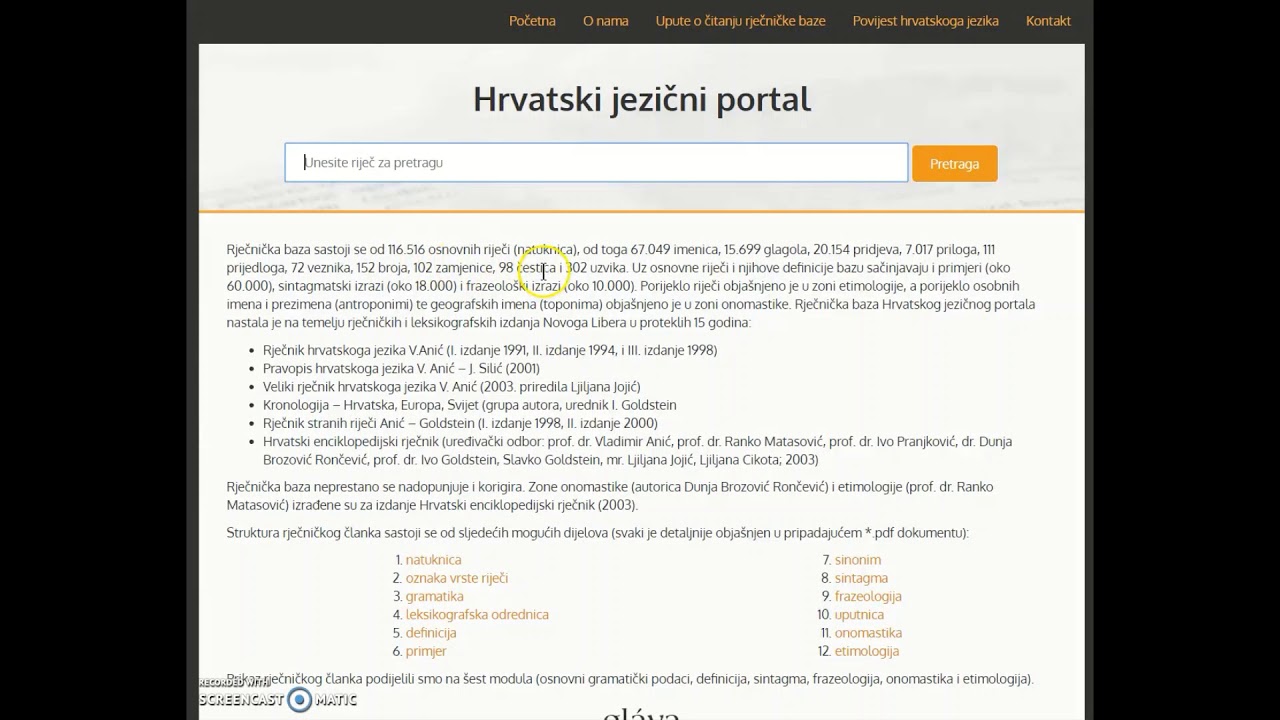
Task: Open the onomastika link
Action: pyautogui.click(x=868, y=633)
